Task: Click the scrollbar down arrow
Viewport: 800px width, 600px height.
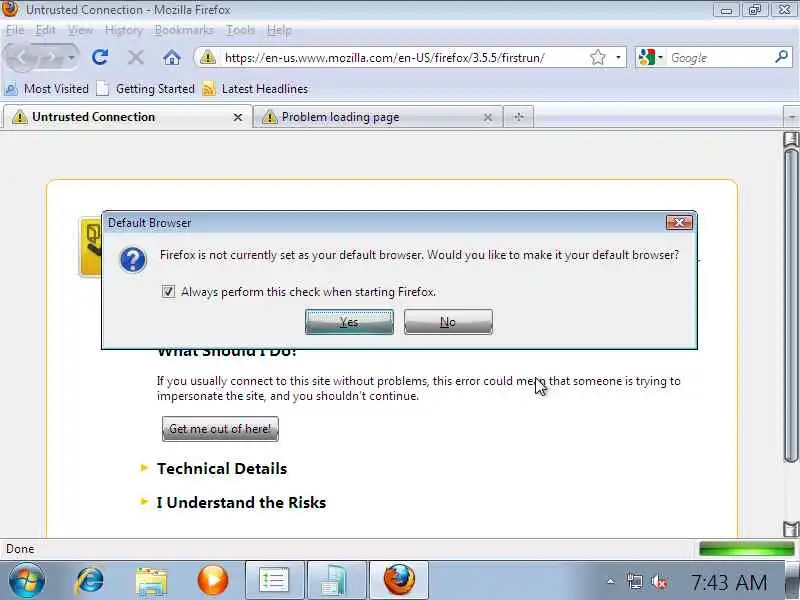Action: tap(791, 529)
